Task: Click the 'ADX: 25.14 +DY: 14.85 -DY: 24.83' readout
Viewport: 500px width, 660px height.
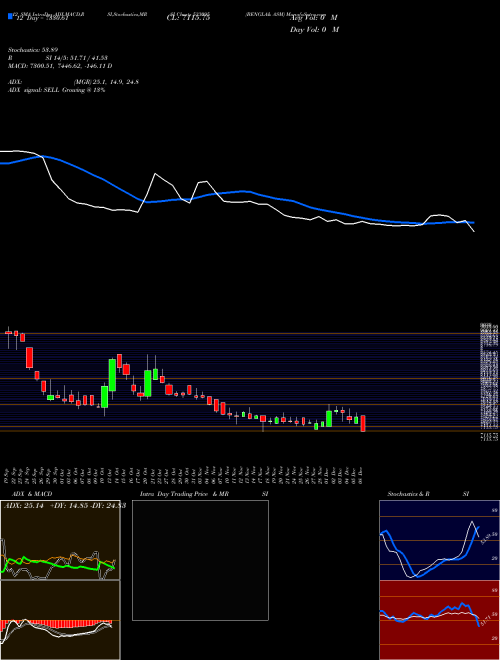Action: tap(65, 506)
